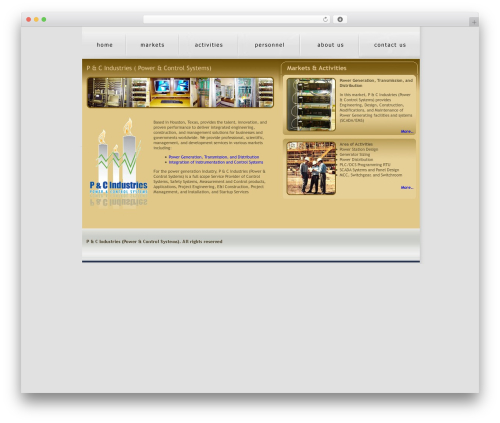
Task: Click the reload icon in address bar
Action: [x=325, y=19]
